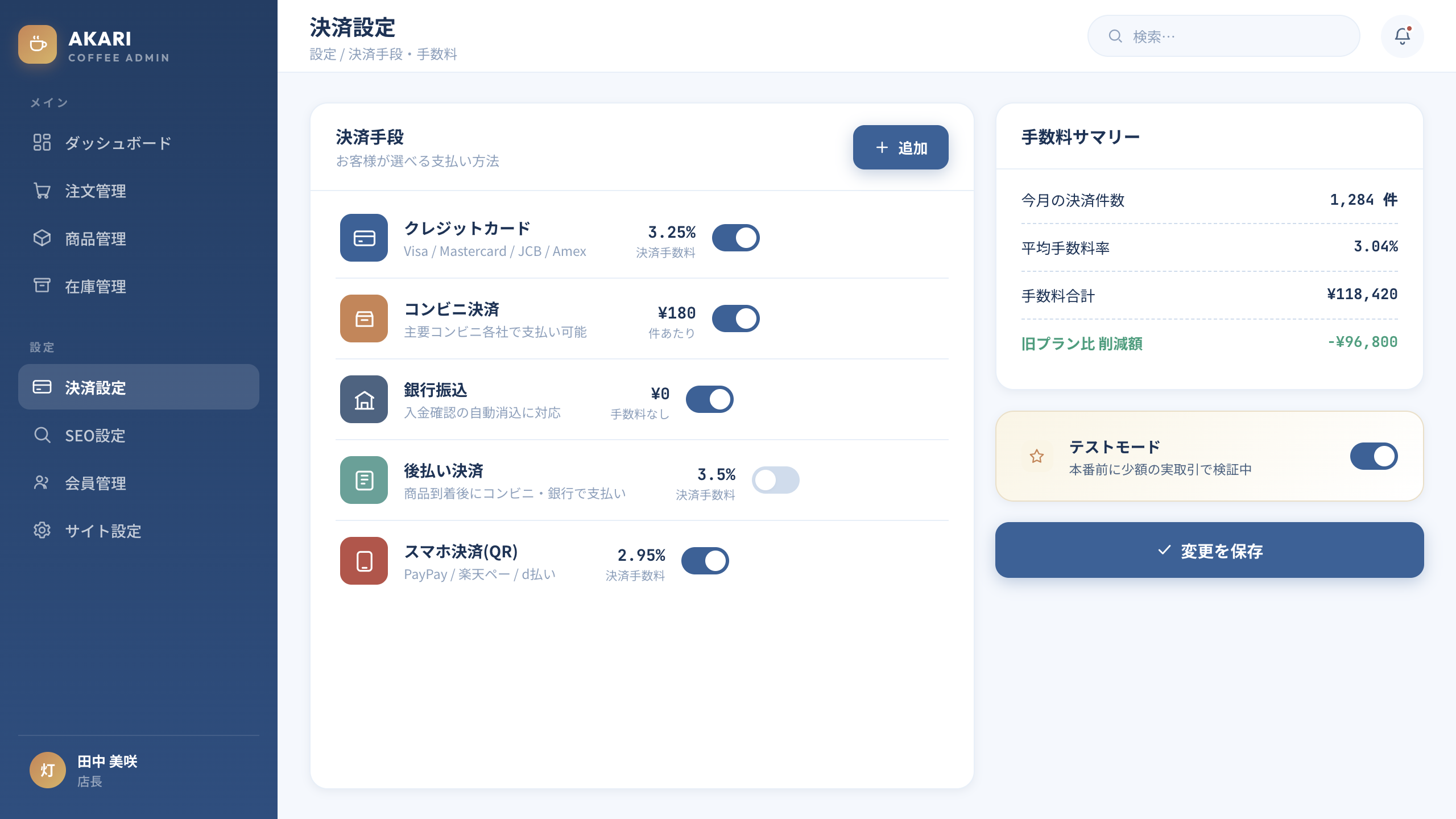Click the users icon beside 会員管理
The image size is (1456, 819).
click(x=42, y=482)
